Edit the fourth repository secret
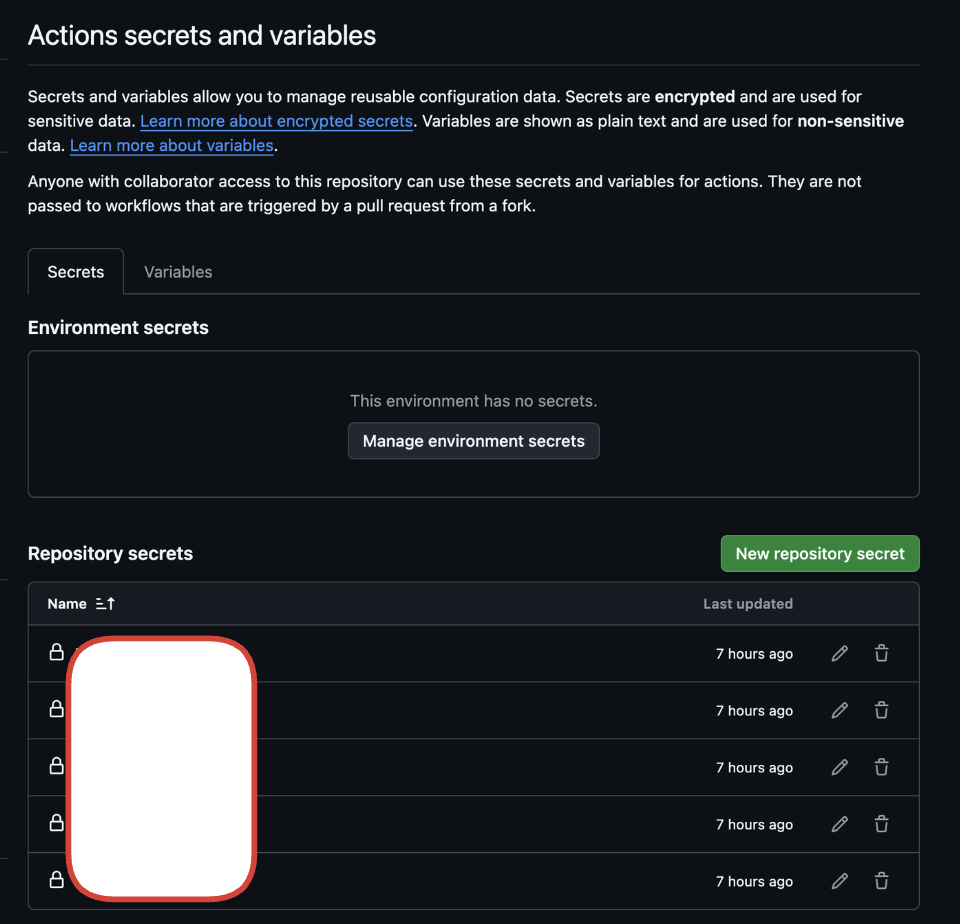This screenshot has height=924, width=960. (840, 825)
